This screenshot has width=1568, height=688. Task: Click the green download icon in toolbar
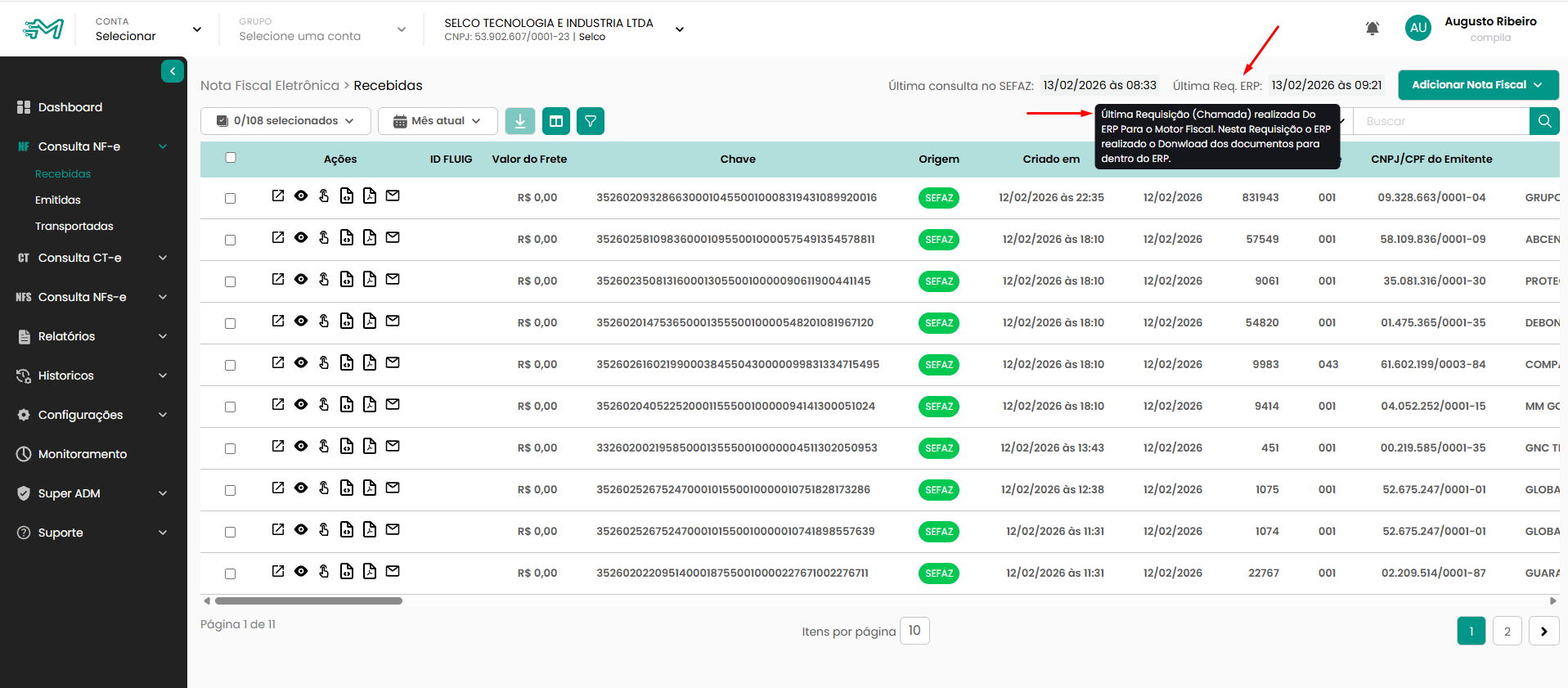click(x=519, y=121)
